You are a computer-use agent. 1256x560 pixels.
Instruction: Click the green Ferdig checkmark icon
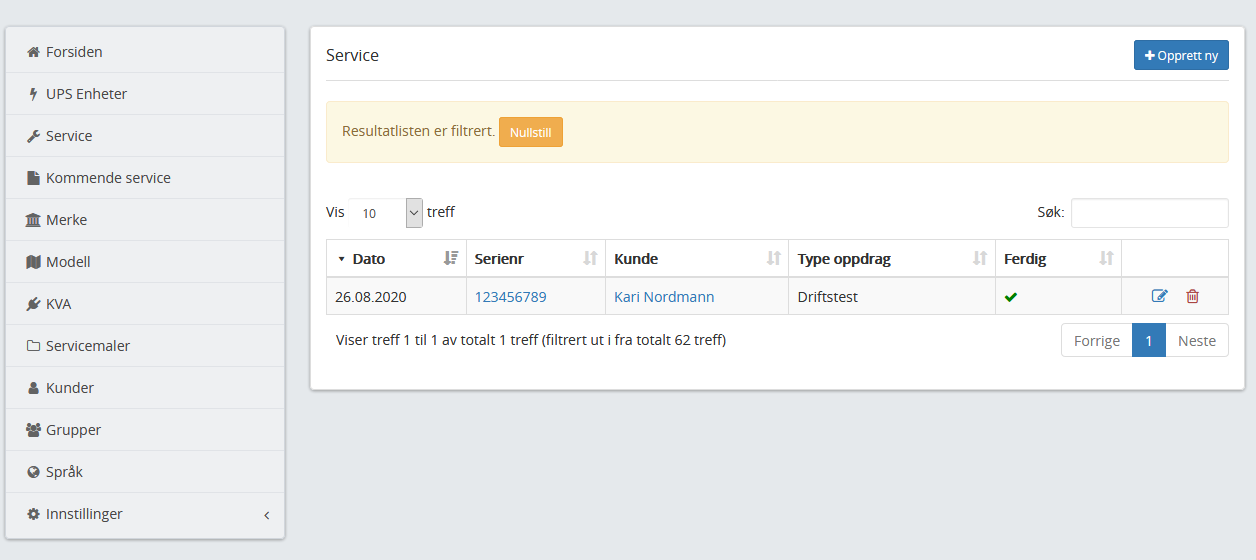[1011, 297]
